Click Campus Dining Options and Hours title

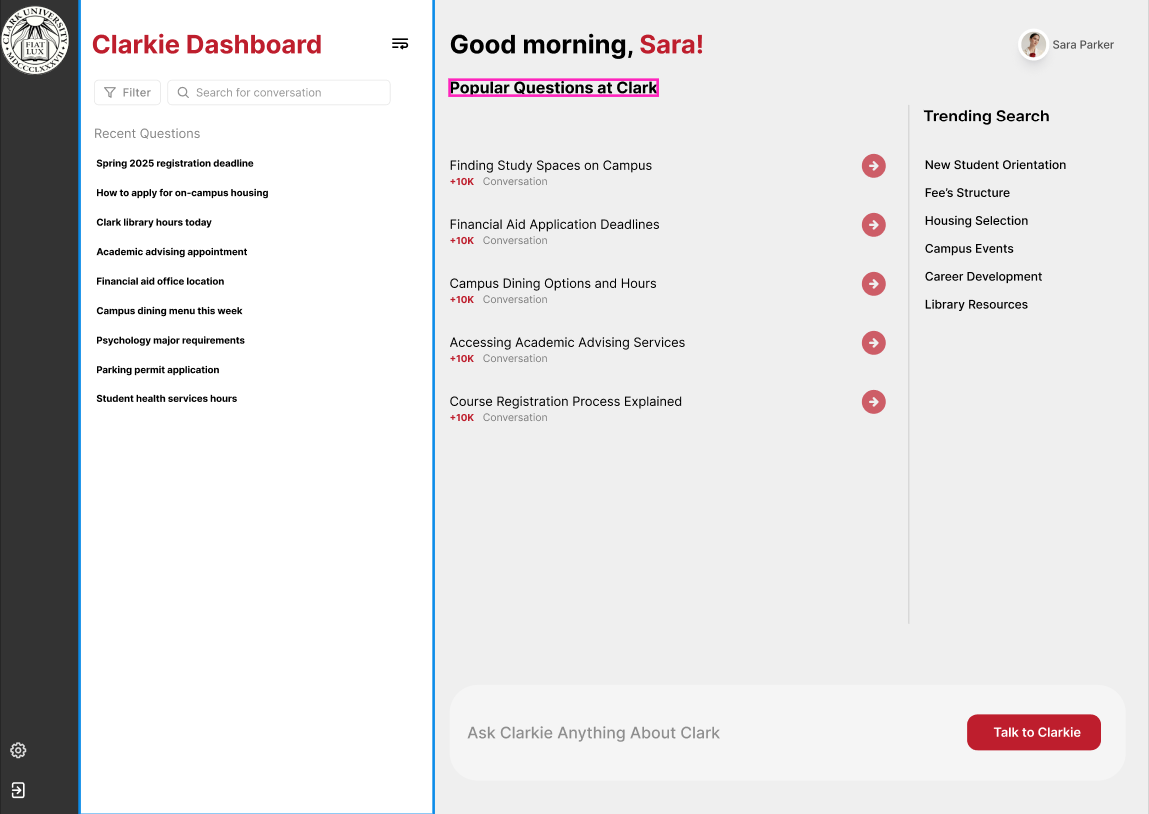[x=553, y=284]
